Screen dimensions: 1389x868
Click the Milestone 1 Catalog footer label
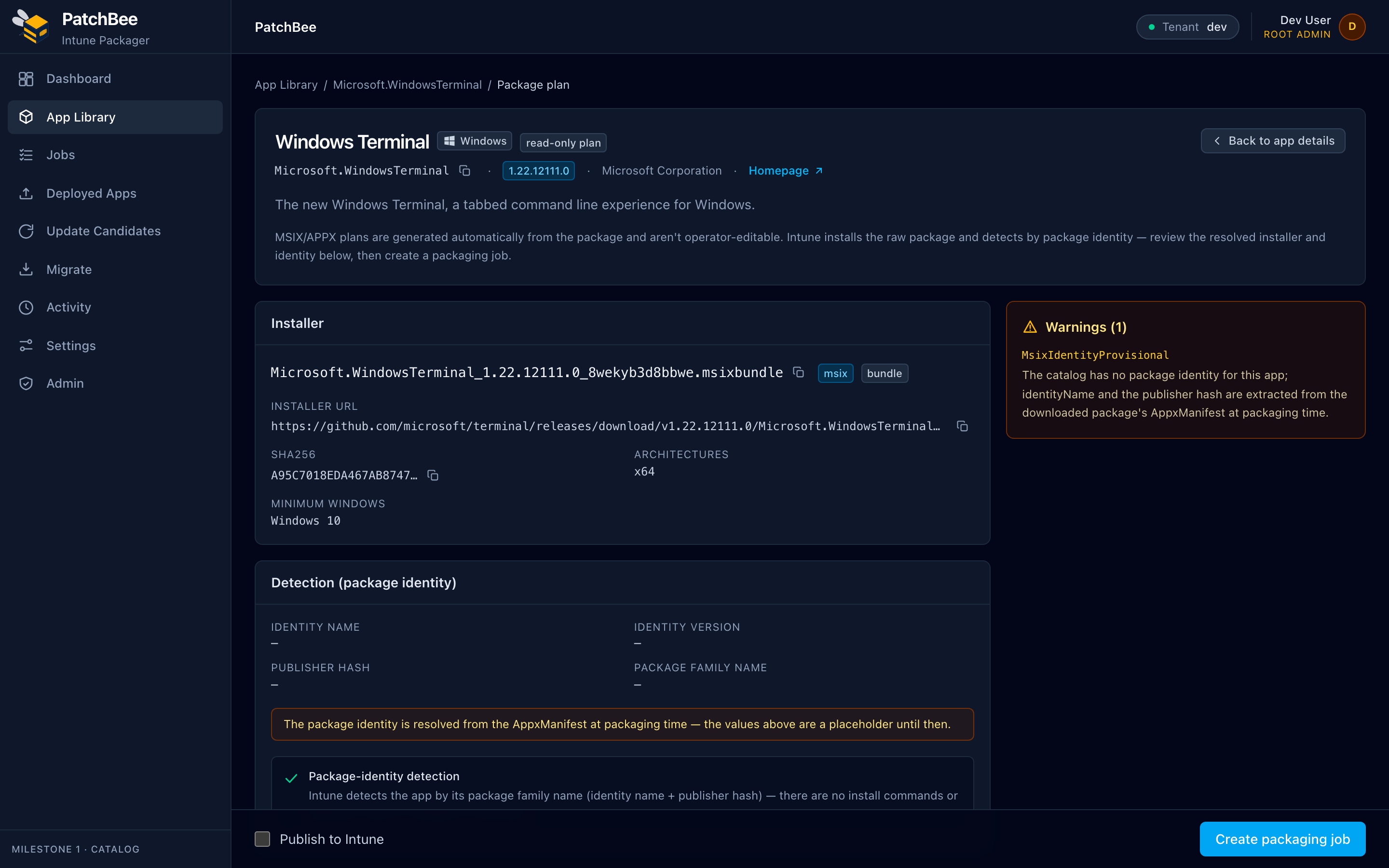(75, 849)
